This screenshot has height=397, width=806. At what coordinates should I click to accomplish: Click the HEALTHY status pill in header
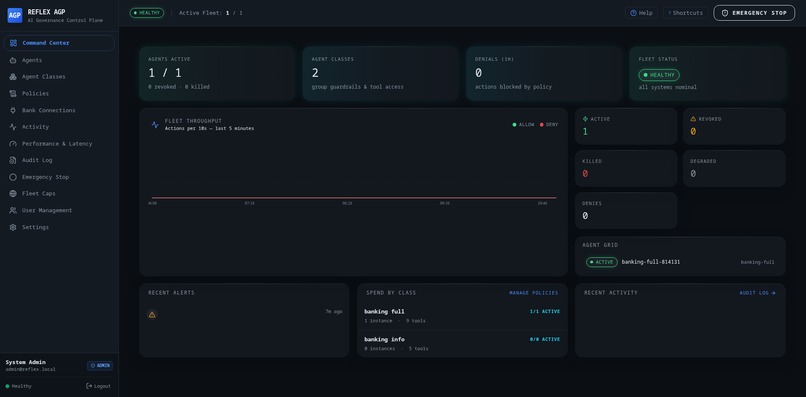tap(146, 13)
